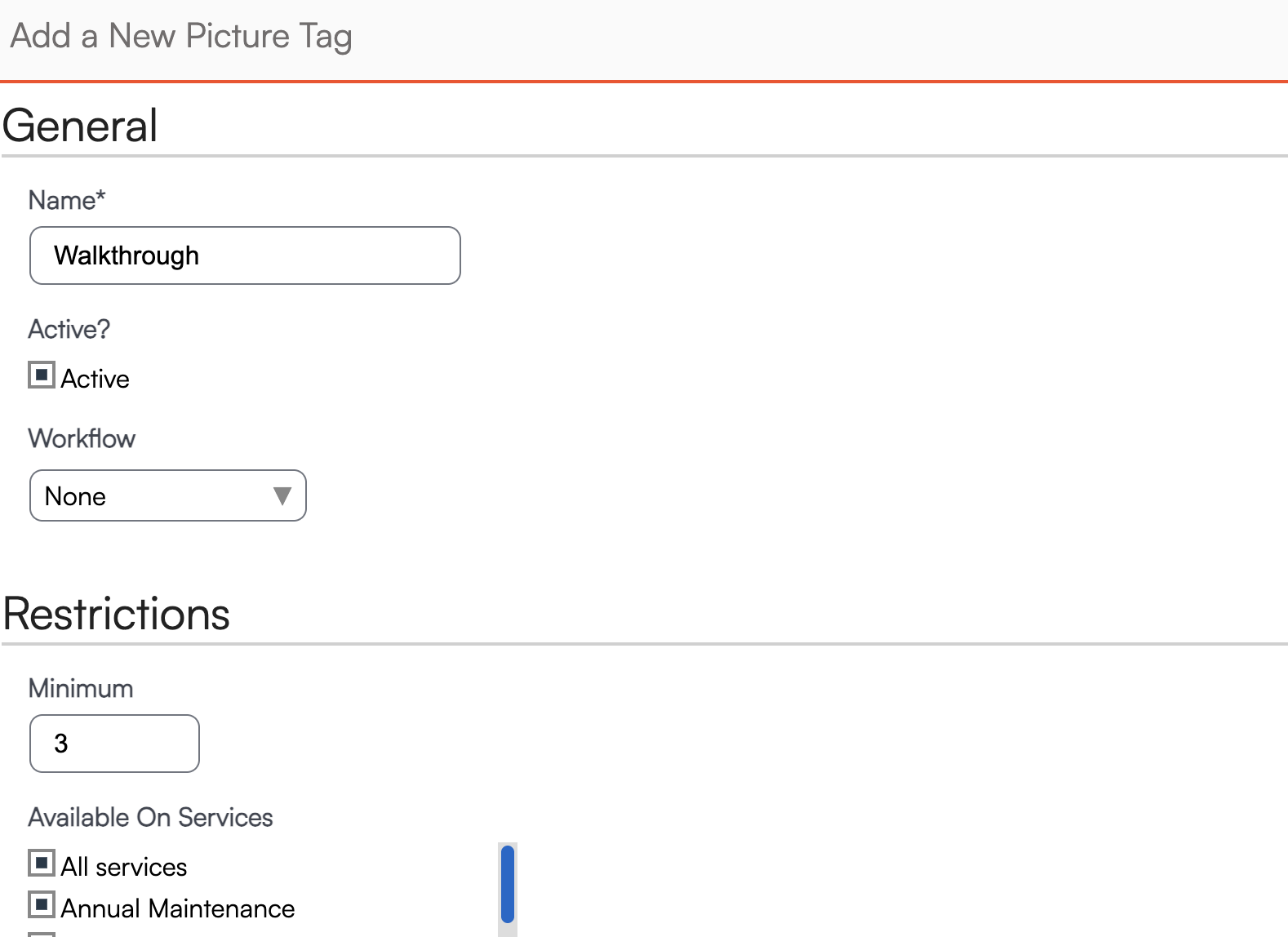Screen dimensions: 1288x937
Task: Click the Workflow field label
Action: click(x=82, y=439)
